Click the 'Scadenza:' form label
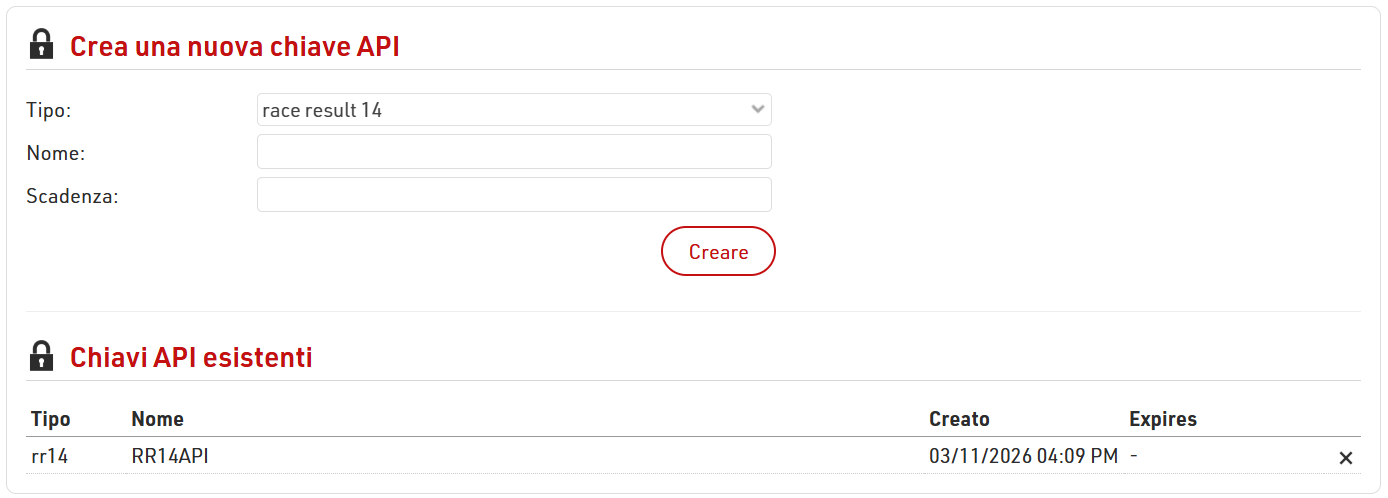 pos(72,196)
